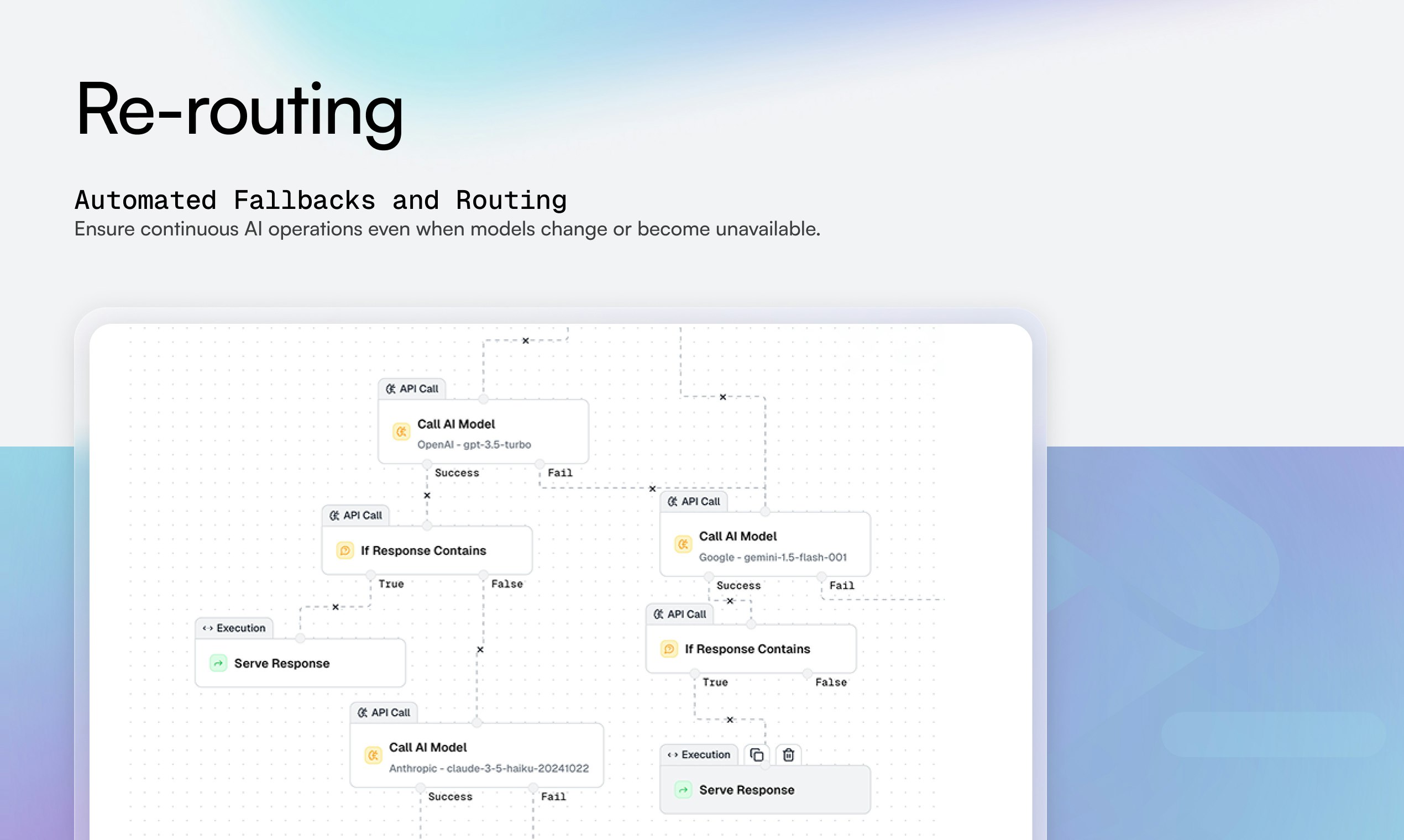The image size is (1404, 840).
Task: Click the False output port of the right If Response Contains
Action: point(807,673)
